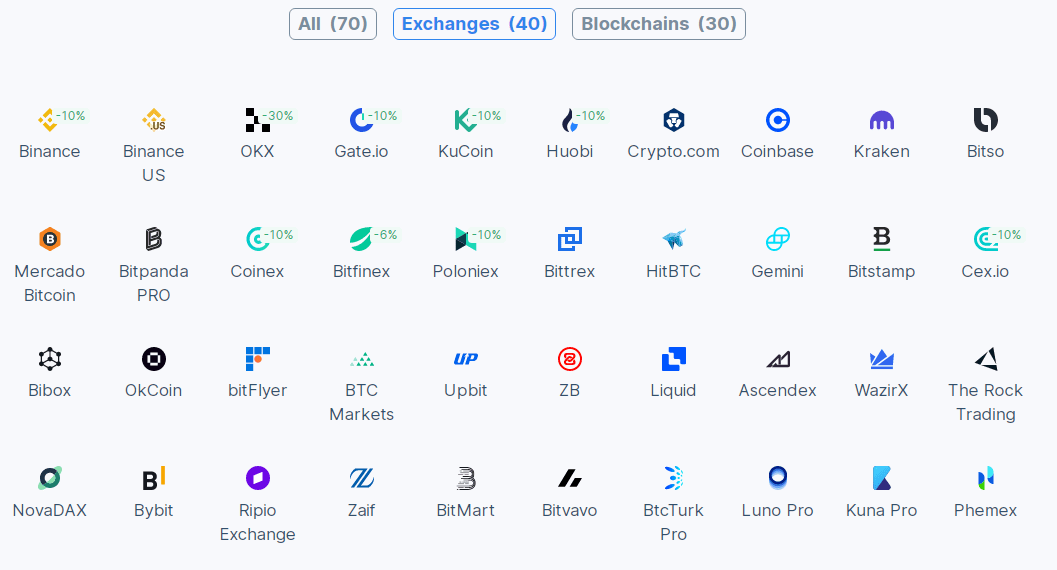Open the ZB red circle icon
Screen dimensions: 1057x570
pyautogui.click(x=570, y=359)
